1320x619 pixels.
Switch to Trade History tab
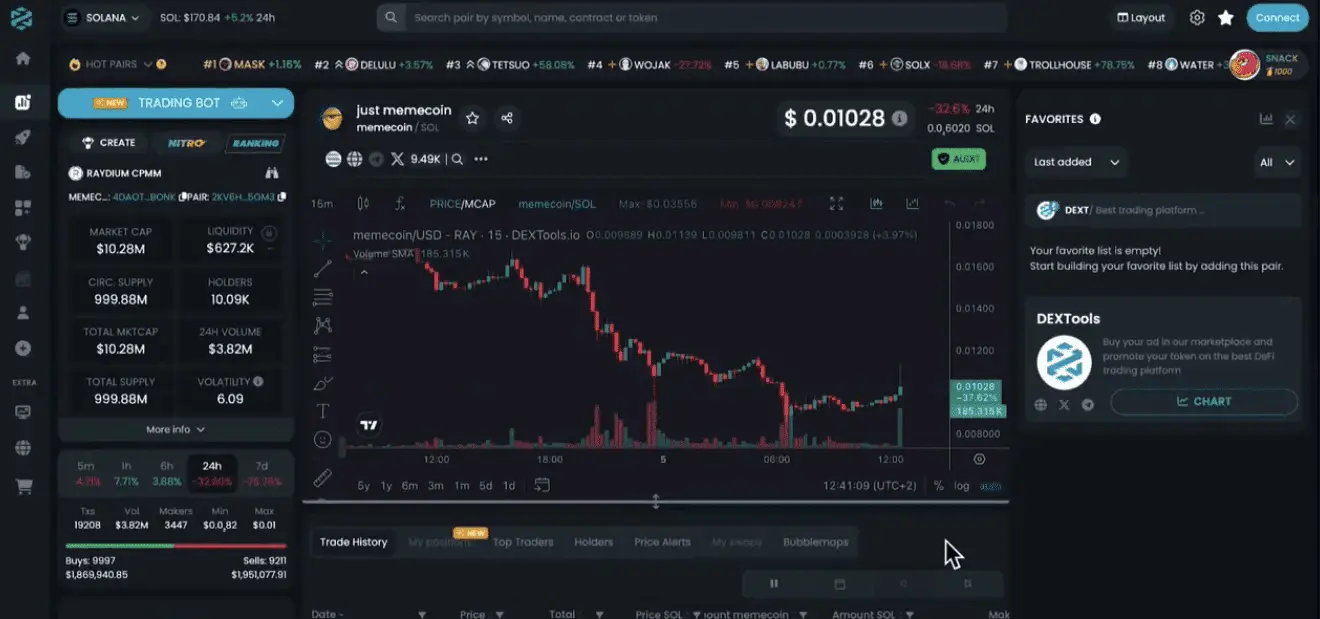pyautogui.click(x=353, y=542)
